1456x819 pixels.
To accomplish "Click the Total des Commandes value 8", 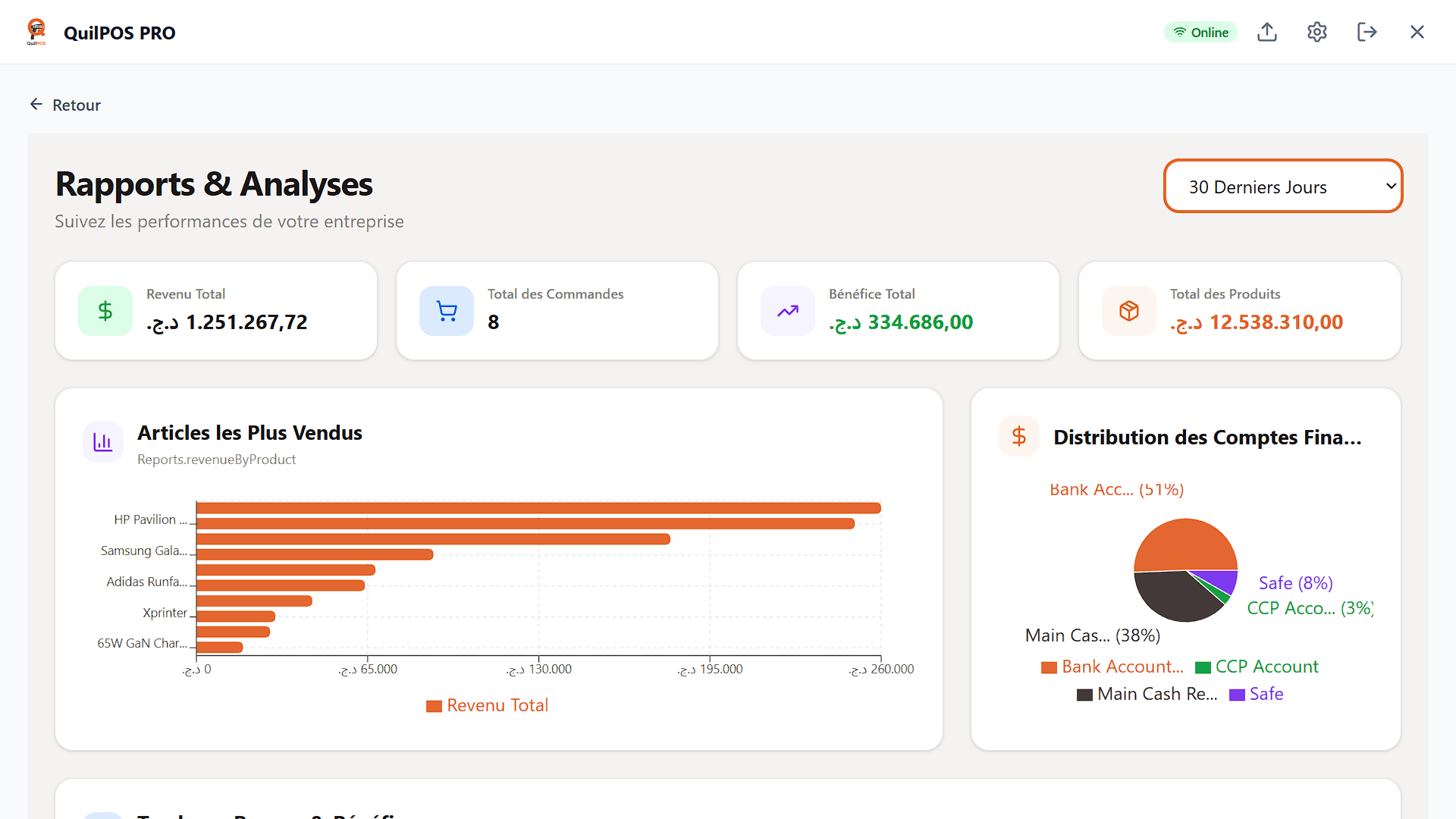I will point(494,322).
